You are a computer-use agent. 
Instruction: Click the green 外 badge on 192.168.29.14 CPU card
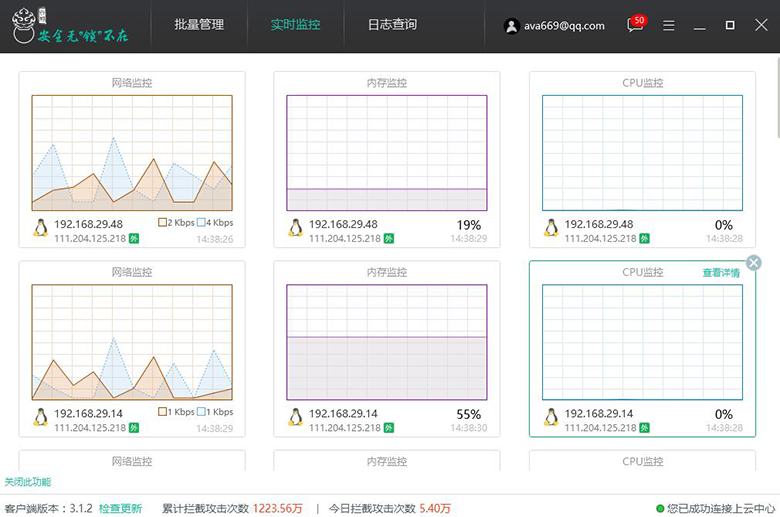[644, 428]
